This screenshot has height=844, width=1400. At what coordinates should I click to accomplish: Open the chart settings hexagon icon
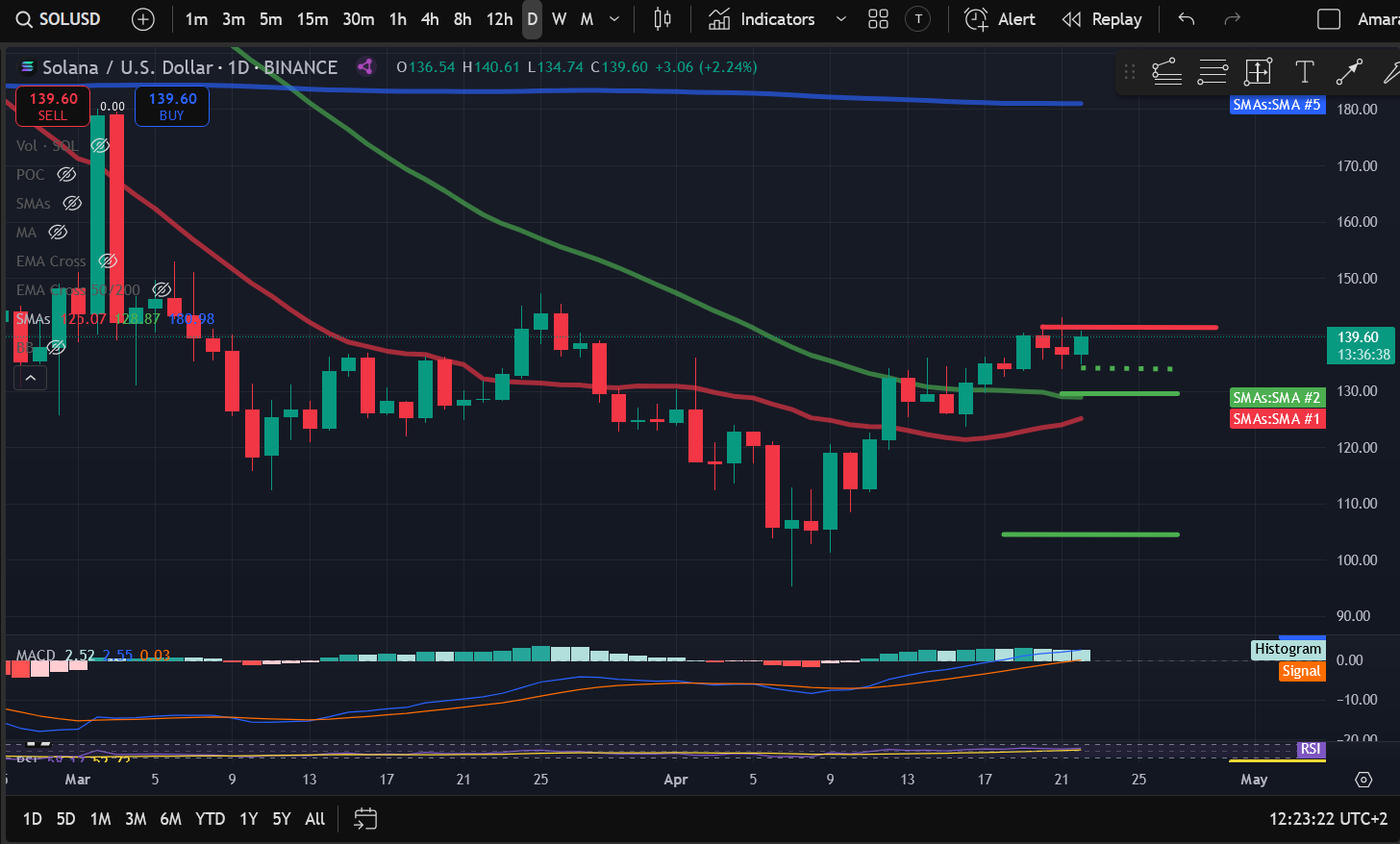click(x=1363, y=780)
